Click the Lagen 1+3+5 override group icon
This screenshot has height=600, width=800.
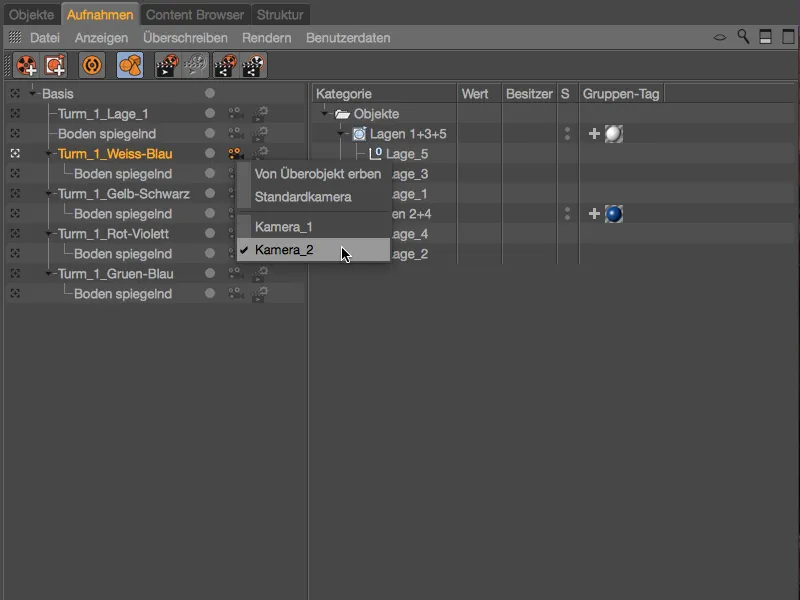359,134
